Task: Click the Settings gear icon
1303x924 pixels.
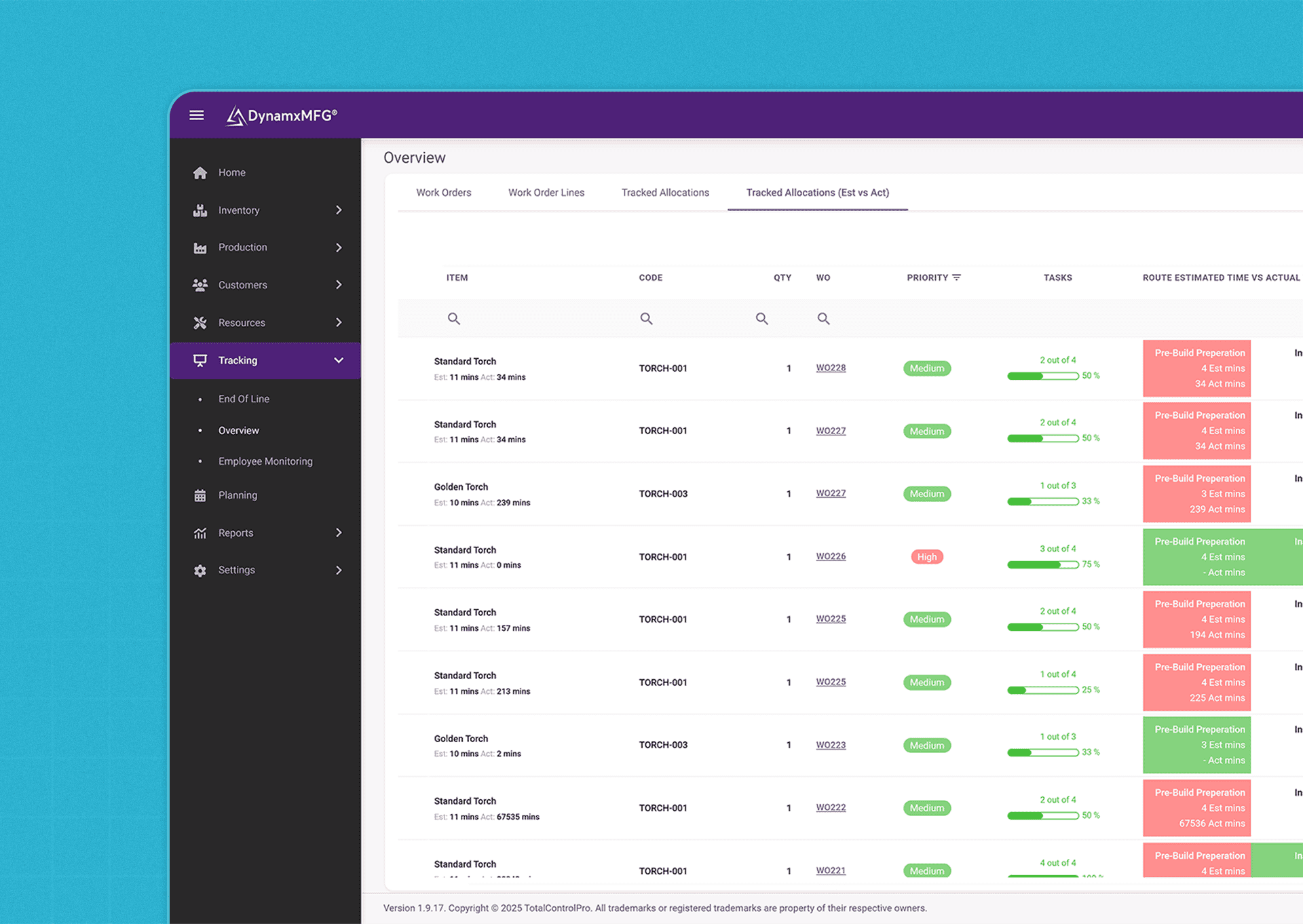Action: (x=200, y=570)
